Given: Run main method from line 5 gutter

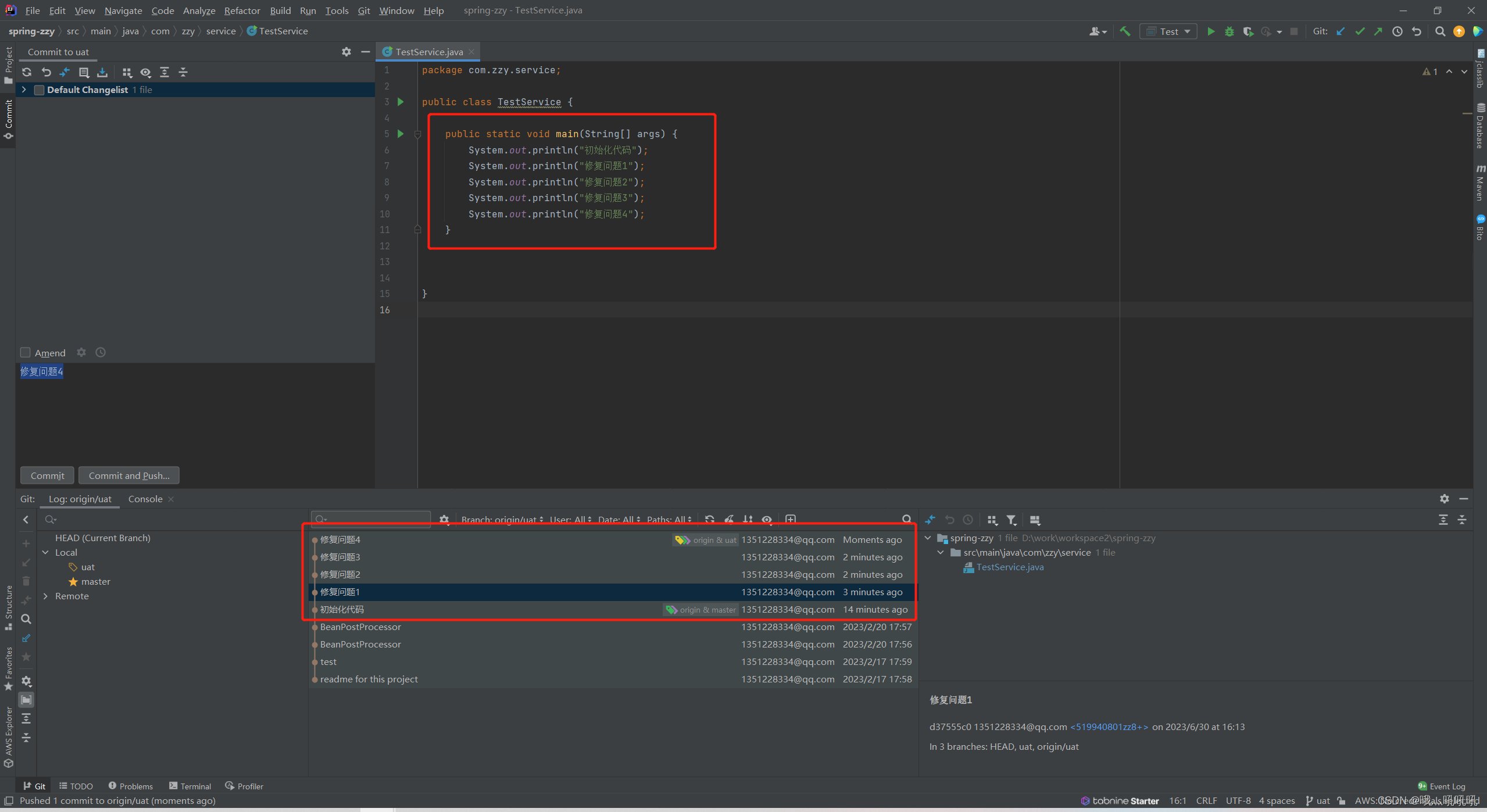Looking at the screenshot, I should (400, 134).
